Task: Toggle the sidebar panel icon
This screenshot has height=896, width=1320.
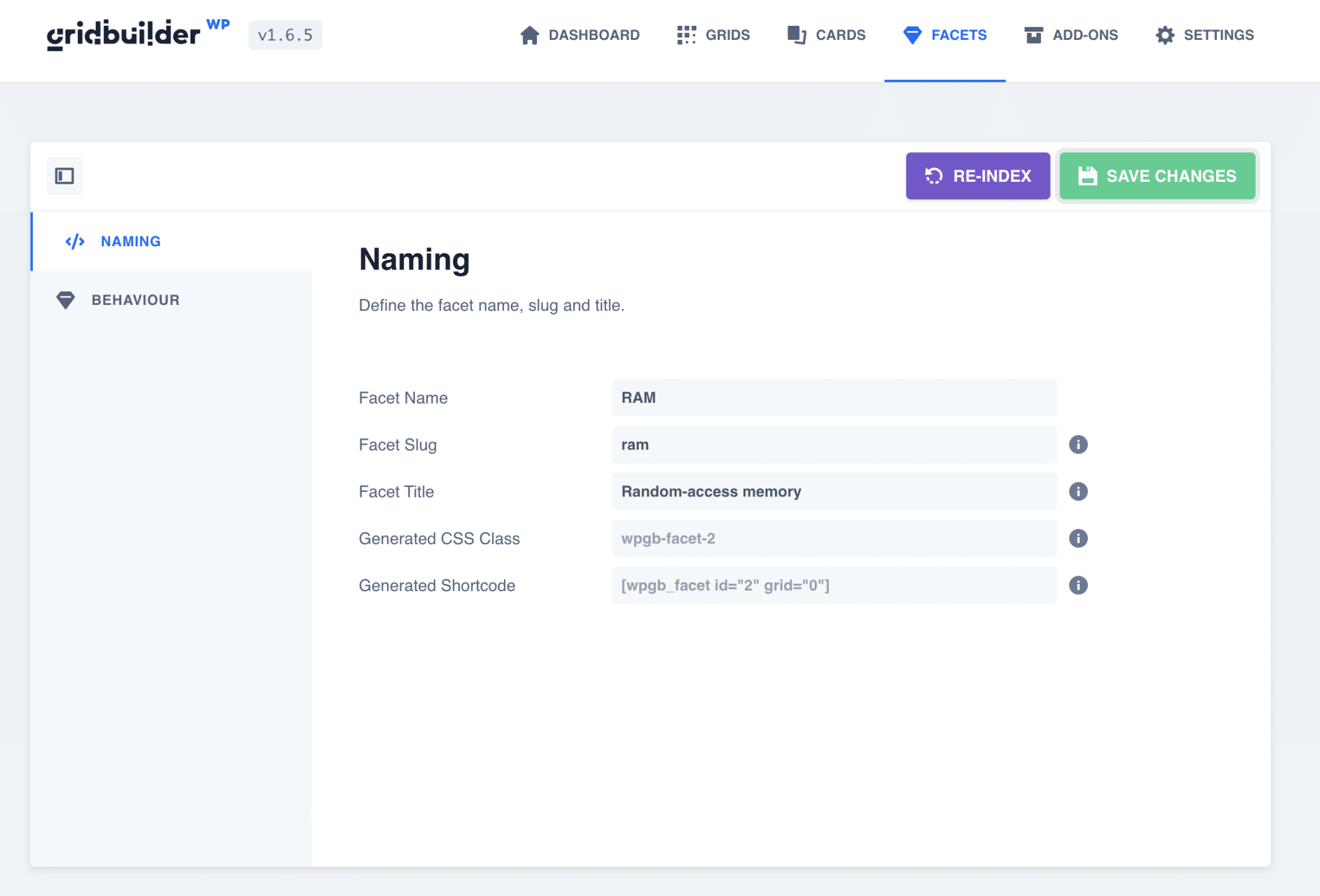Action: 64,175
